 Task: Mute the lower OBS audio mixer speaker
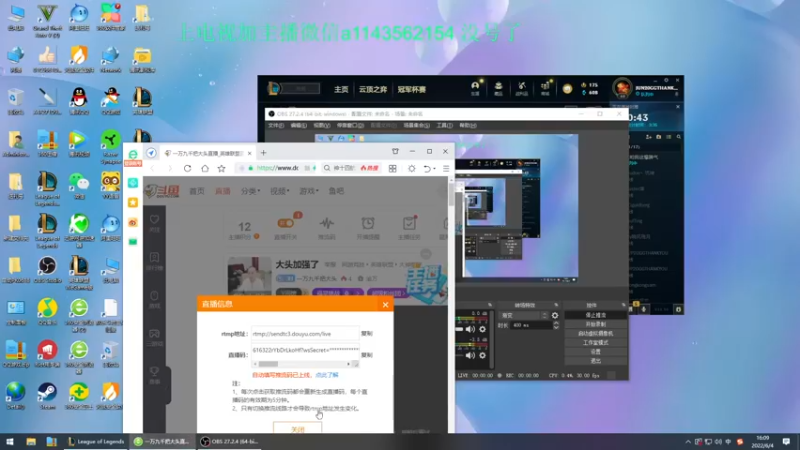[470, 355]
